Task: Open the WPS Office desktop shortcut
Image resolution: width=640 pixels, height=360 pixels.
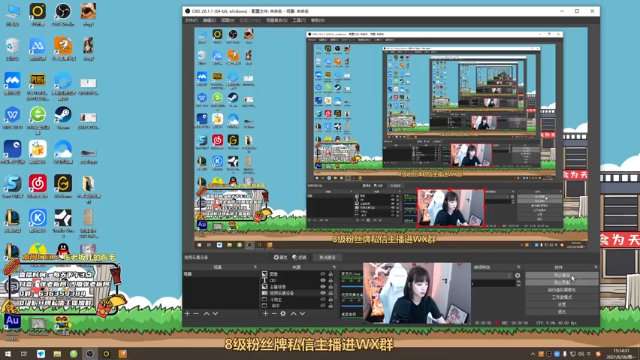Action: tap(12, 118)
